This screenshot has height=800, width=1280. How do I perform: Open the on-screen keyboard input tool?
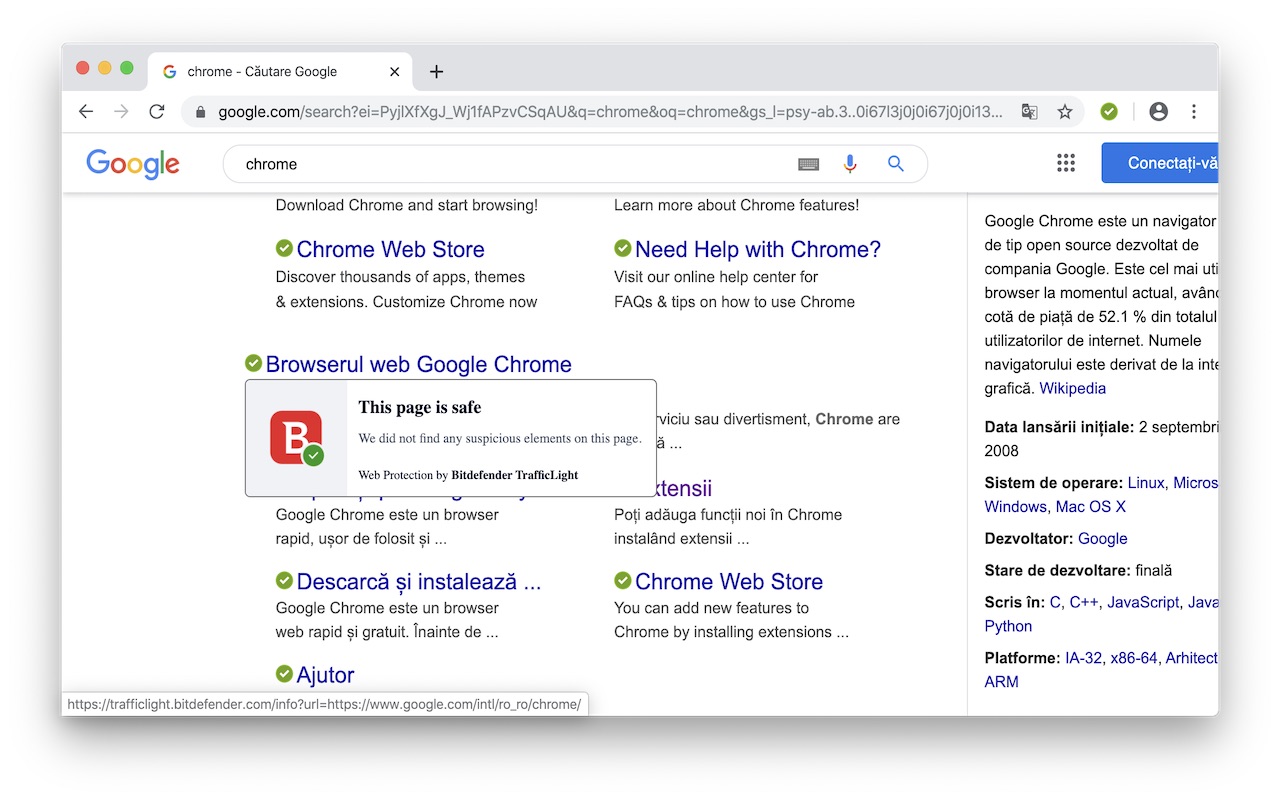click(808, 164)
